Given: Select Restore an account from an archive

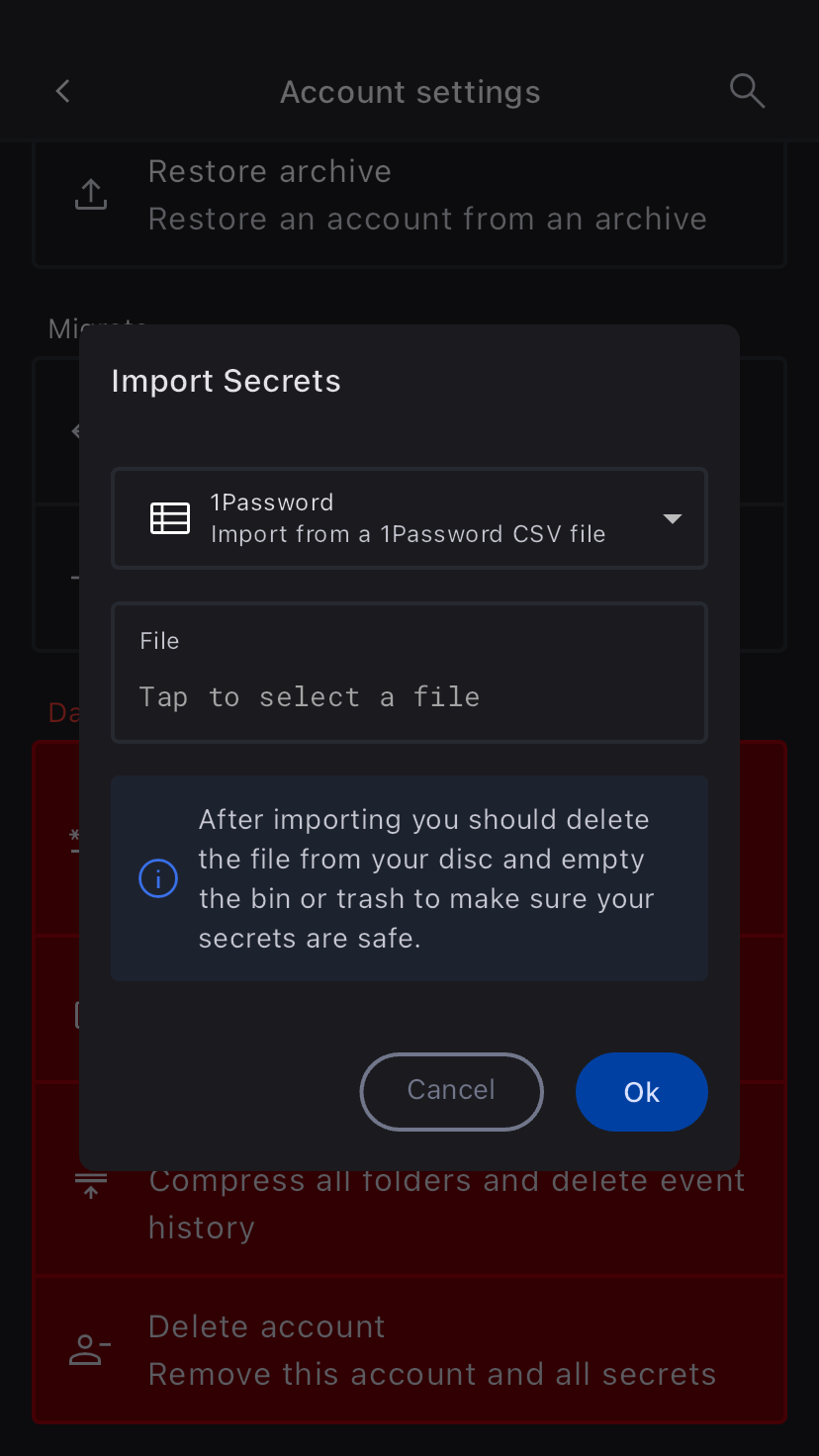Looking at the screenshot, I should [x=427, y=219].
